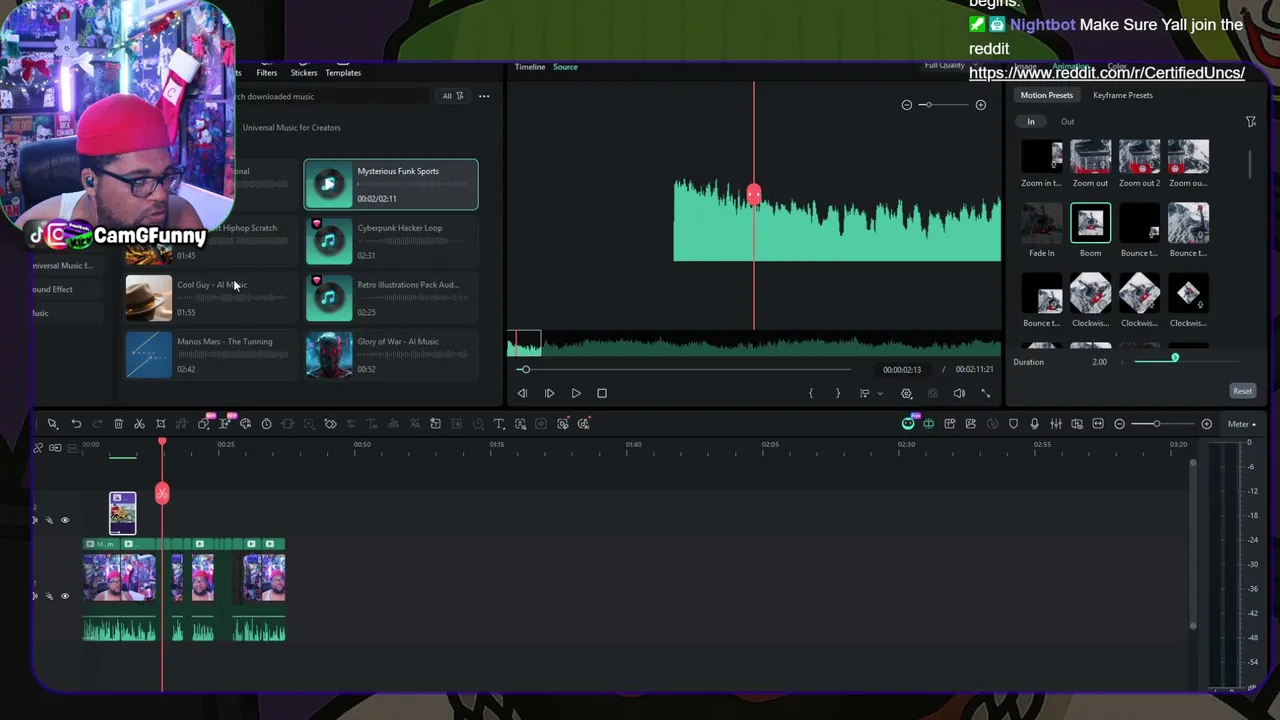Click the undo arrow in timeline toolbar
The image size is (1280, 720).
click(x=76, y=424)
